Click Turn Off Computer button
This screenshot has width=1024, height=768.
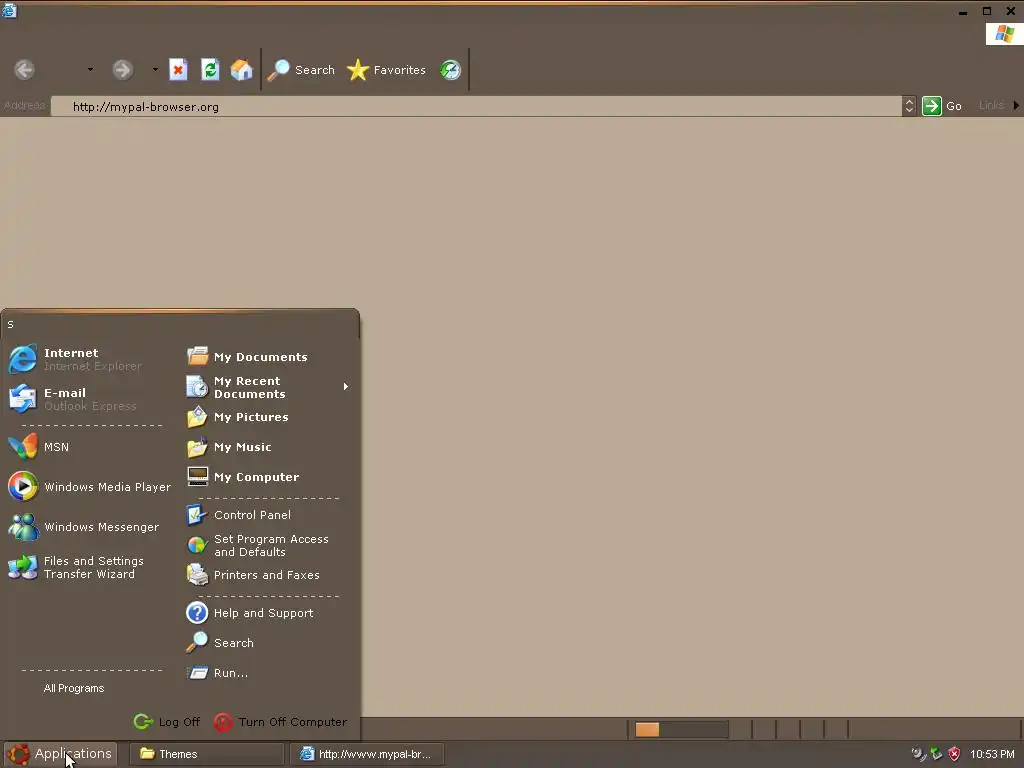(281, 722)
